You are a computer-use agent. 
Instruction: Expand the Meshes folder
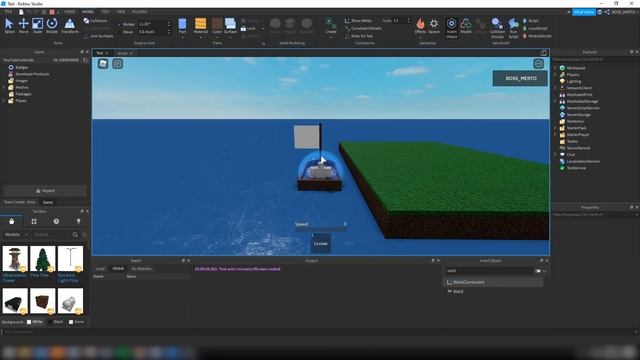tap(4, 87)
